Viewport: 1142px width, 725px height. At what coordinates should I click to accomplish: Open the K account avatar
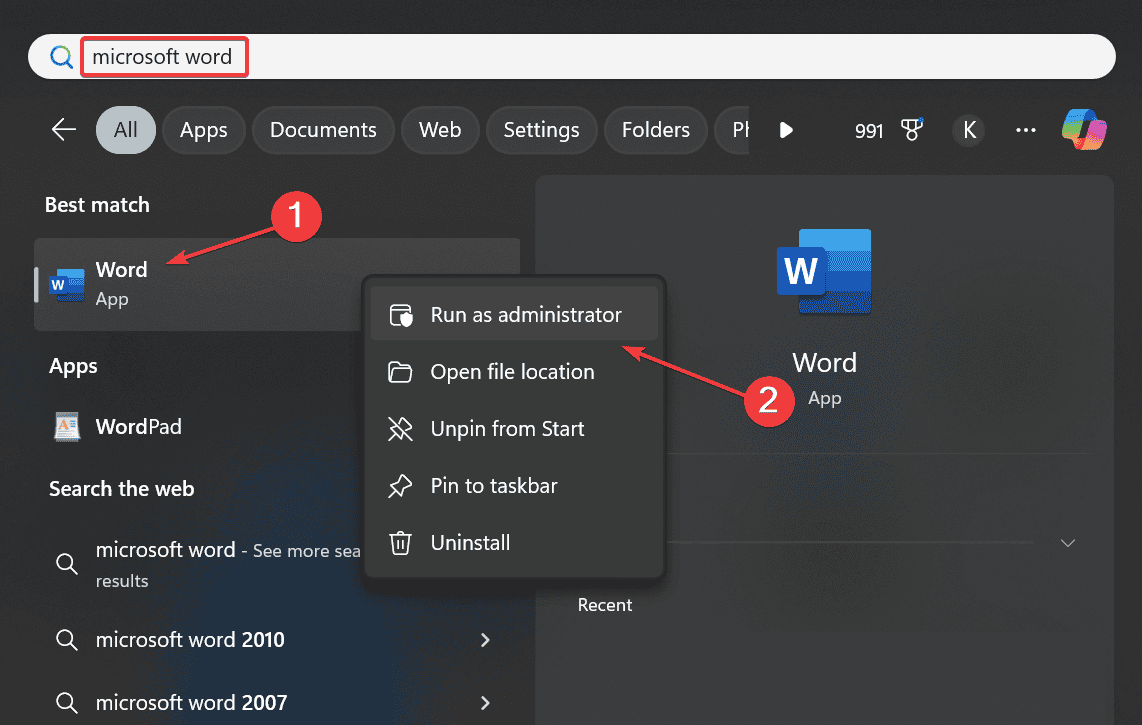click(969, 130)
